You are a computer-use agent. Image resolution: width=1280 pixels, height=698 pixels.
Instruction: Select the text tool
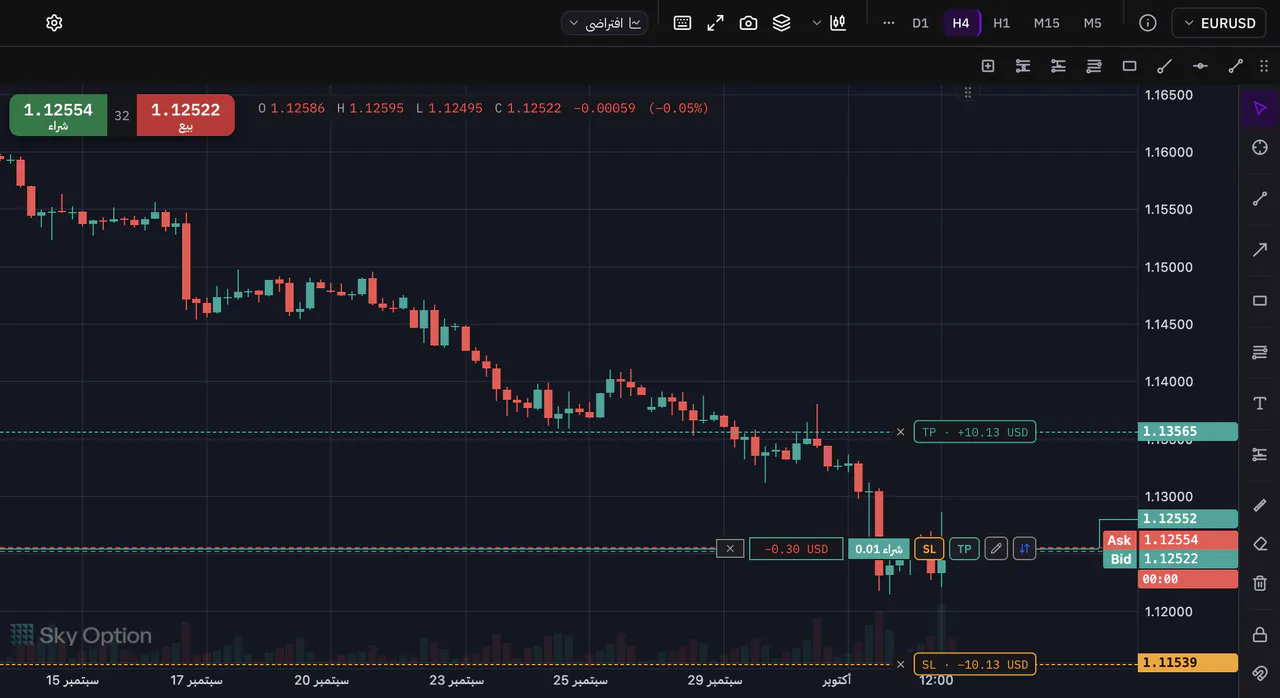click(x=1260, y=403)
